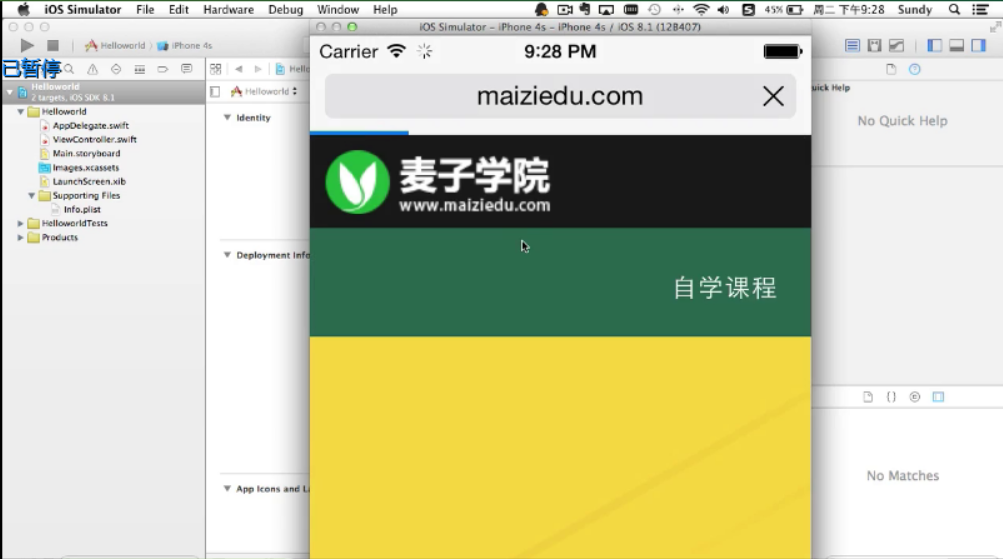Select Info.plist file
Screen dimensions: 1003x559
click(81, 210)
